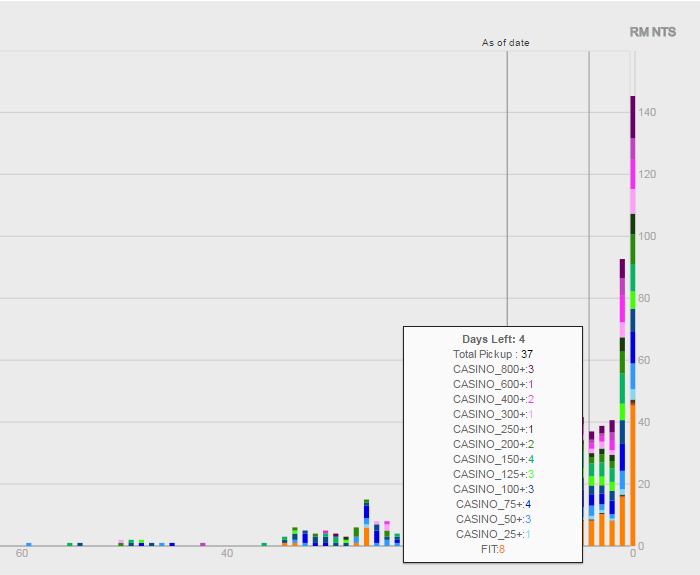Click the 'CASINO_200+:2' tooltip row
Screen dimensions: 700x575
pyautogui.click(x=493, y=445)
